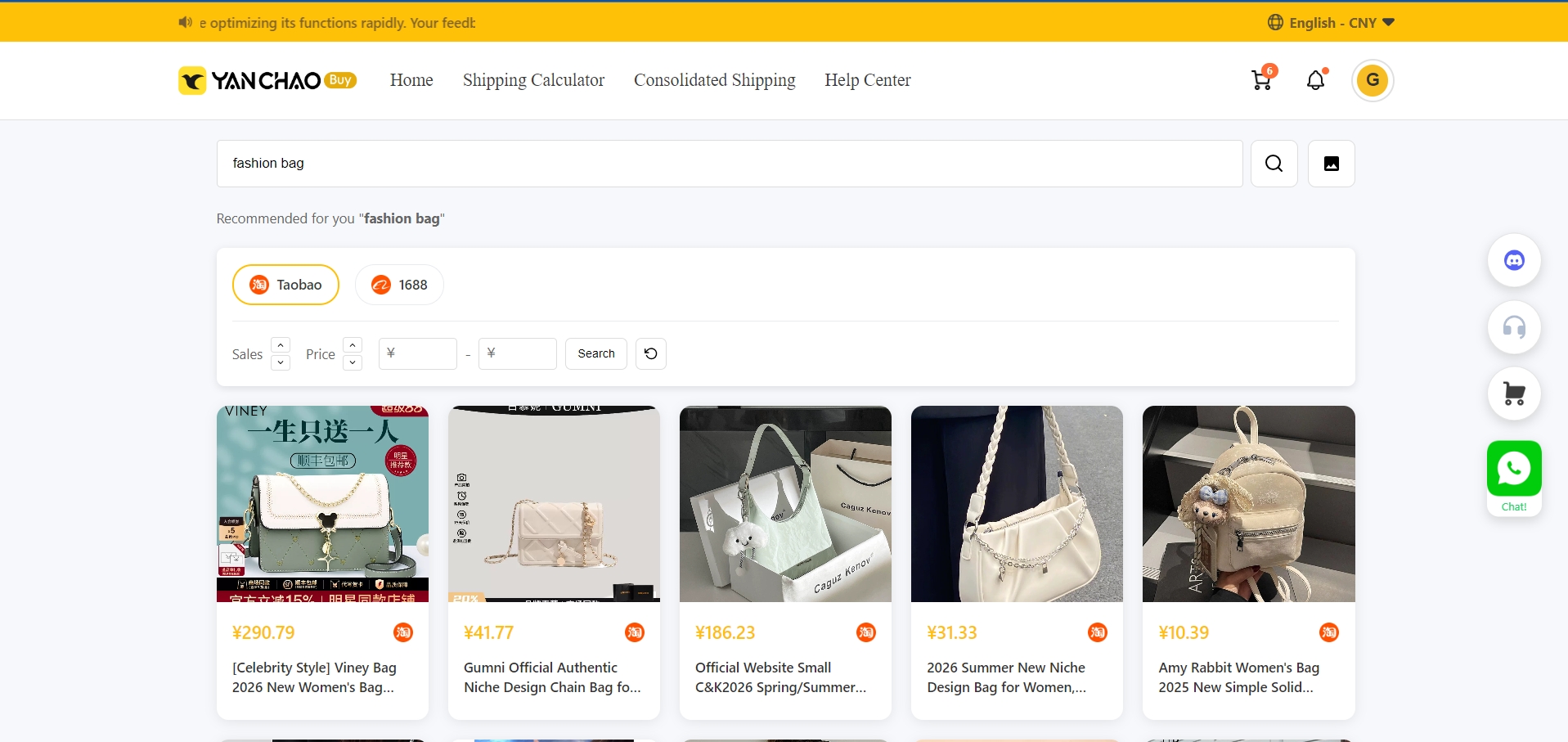Select the 1688 source filter
The height and width of the screenshot is (742, 1568).
tap(399, 285)
